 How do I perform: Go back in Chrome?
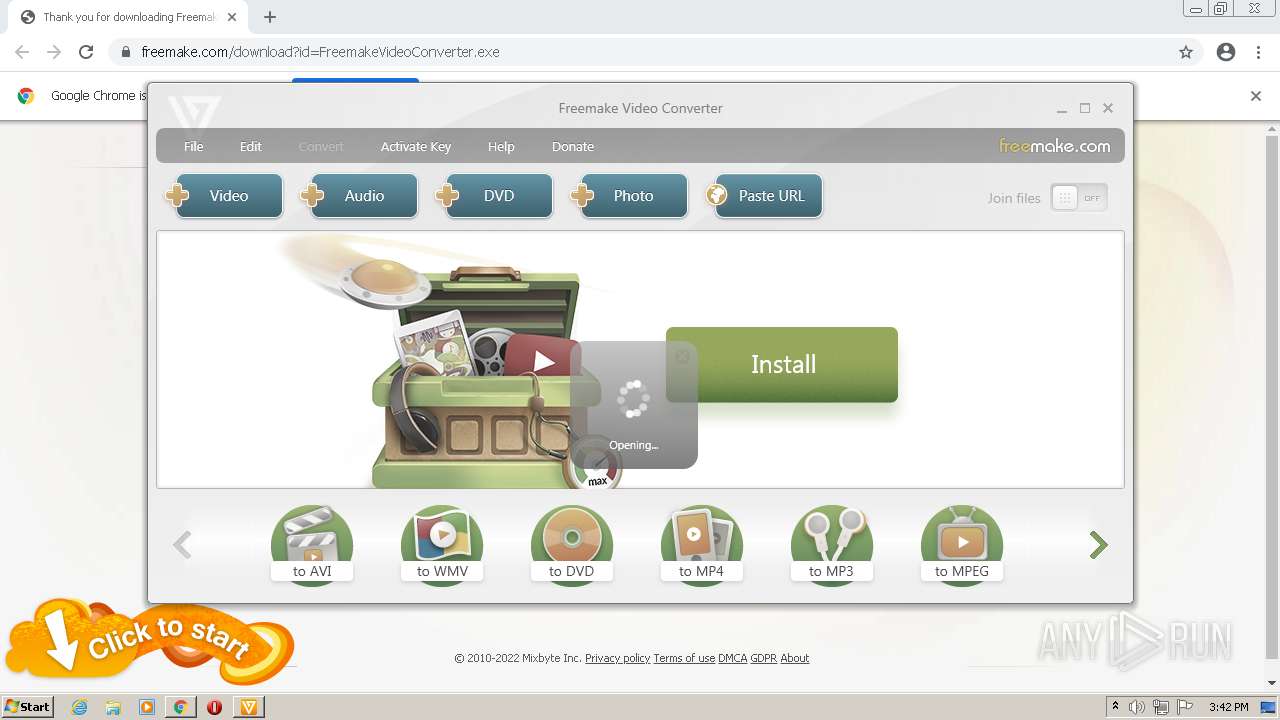pos(22,52)
